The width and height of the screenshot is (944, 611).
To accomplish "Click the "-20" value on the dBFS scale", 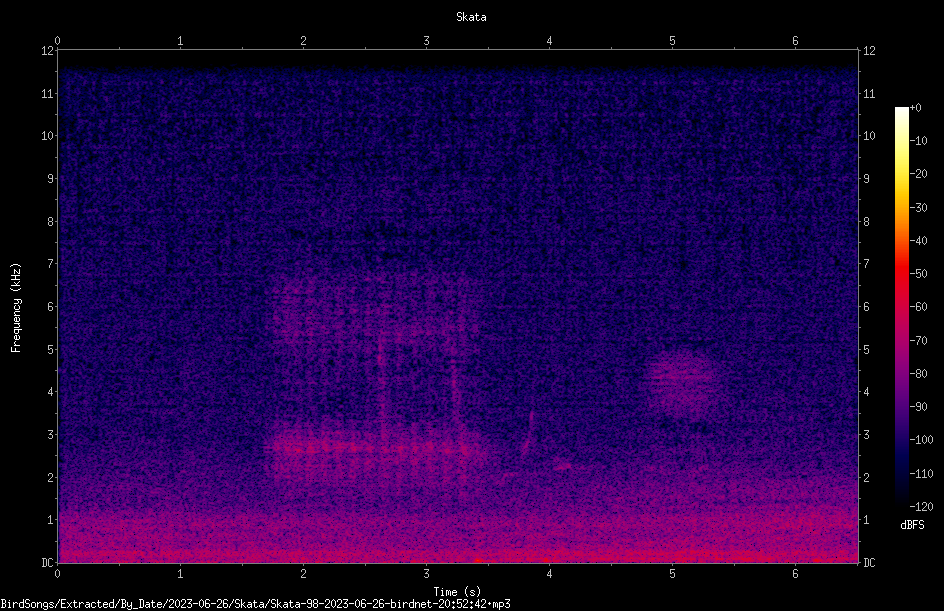I will tap(918, 174).
